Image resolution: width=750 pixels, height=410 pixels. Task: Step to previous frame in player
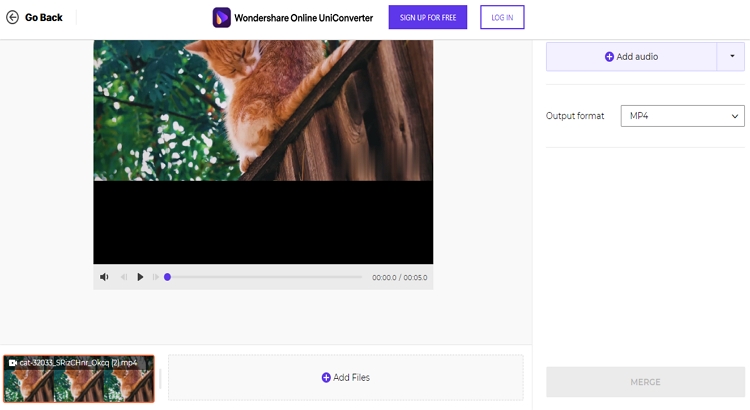124,277
